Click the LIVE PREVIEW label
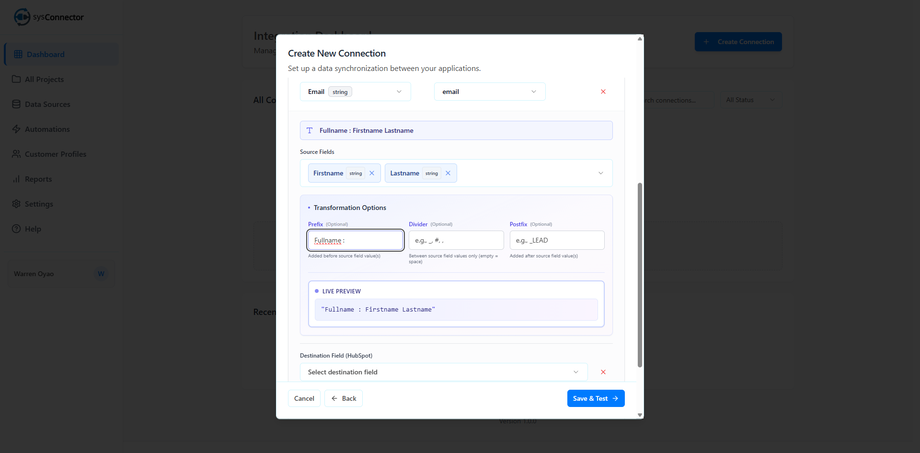This screenshot has height=453, width=920. [x=341, y=291]
